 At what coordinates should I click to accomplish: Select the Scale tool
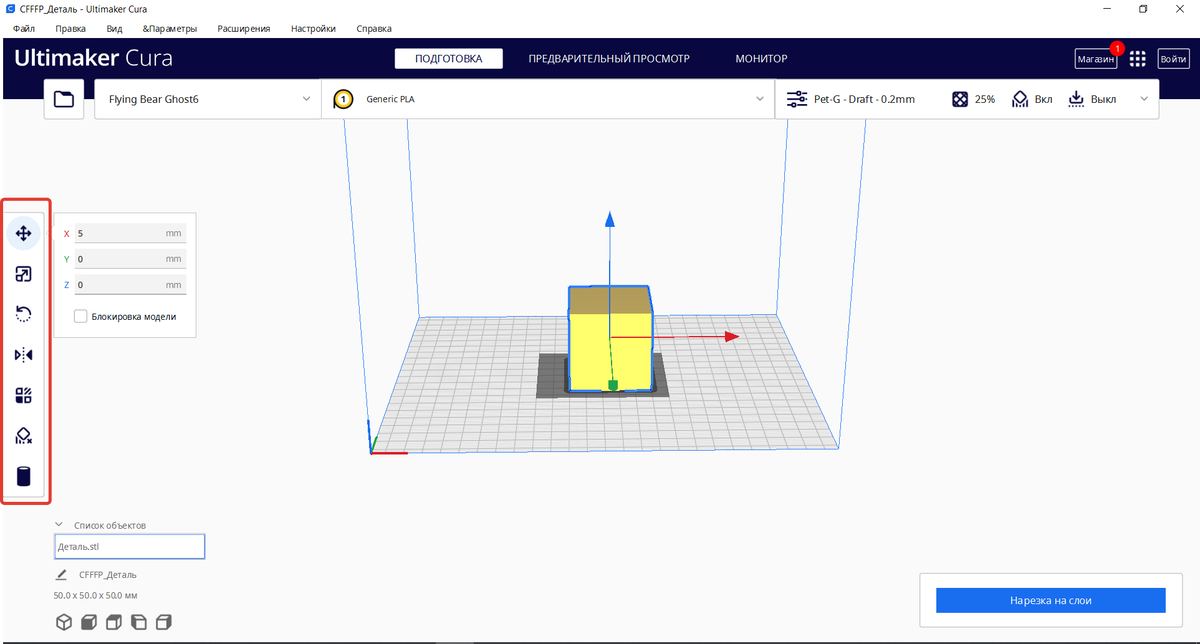pyautogui.click(x=24, y=274)
